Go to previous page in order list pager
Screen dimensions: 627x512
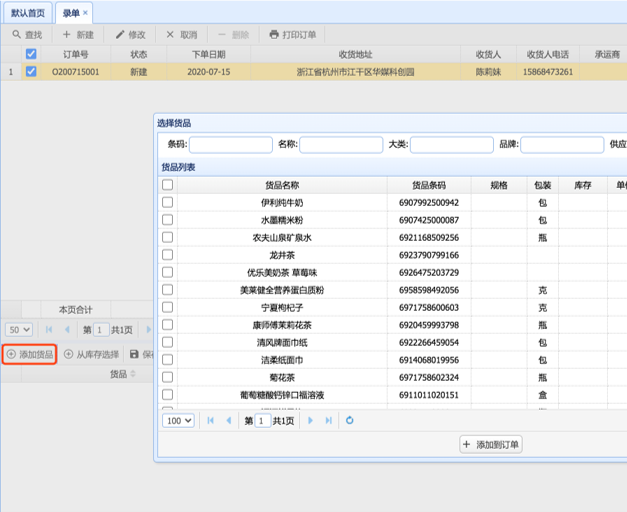point(67,330)
